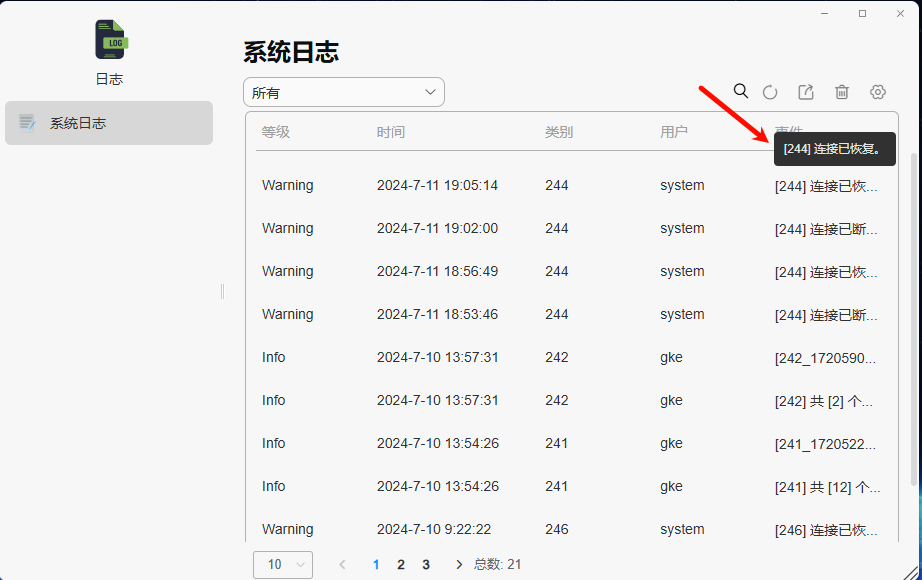Open log settings gear icon
The height and width of the screenshot is (580, 922).
(878, 92)
